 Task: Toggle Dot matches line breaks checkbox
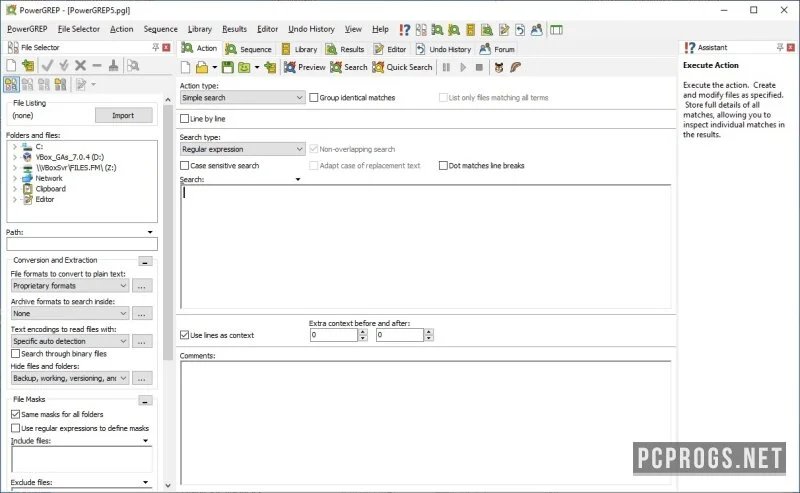[x=443, y=165]
